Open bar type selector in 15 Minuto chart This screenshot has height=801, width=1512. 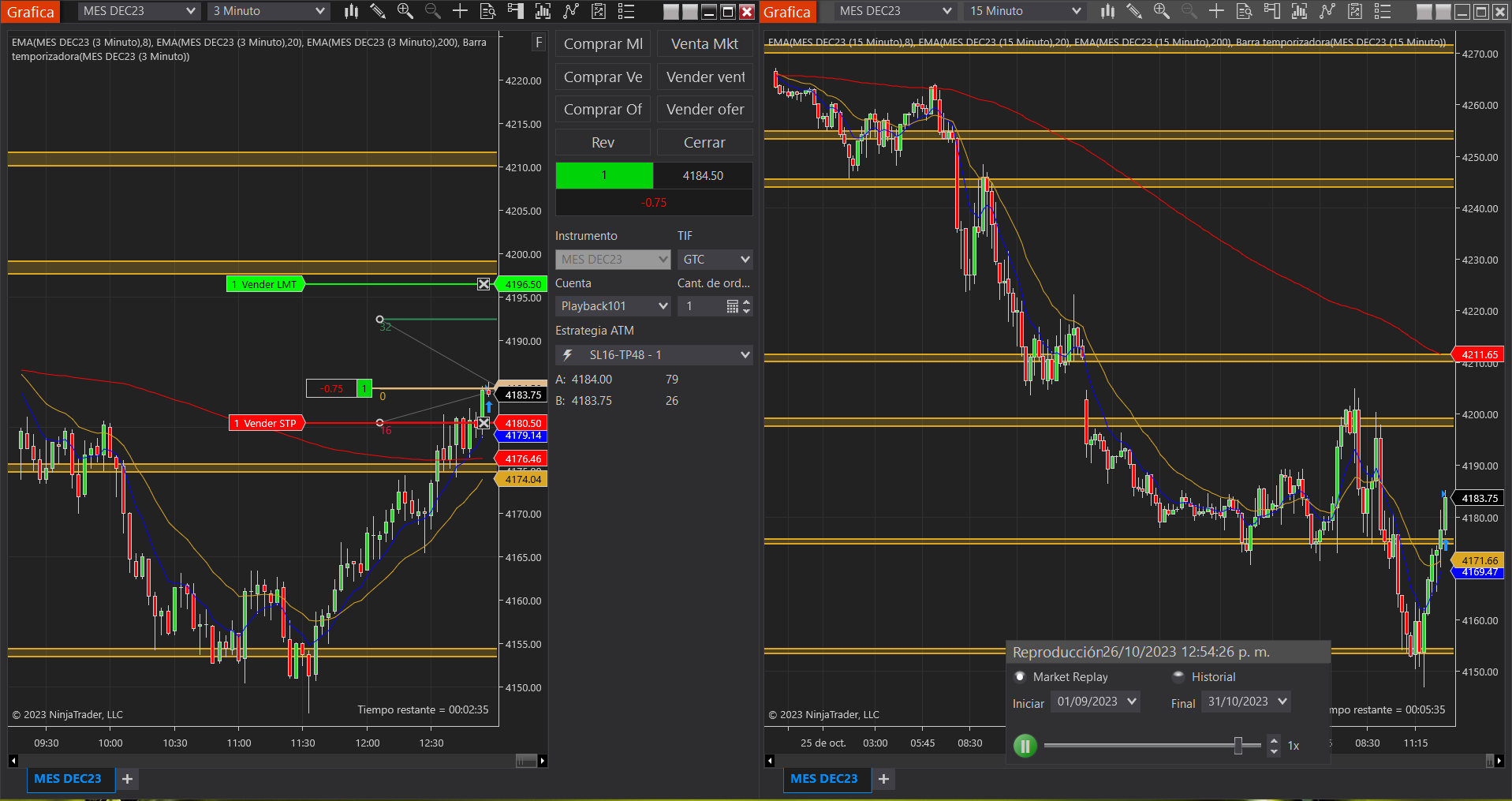click(x=1107, y=11)
